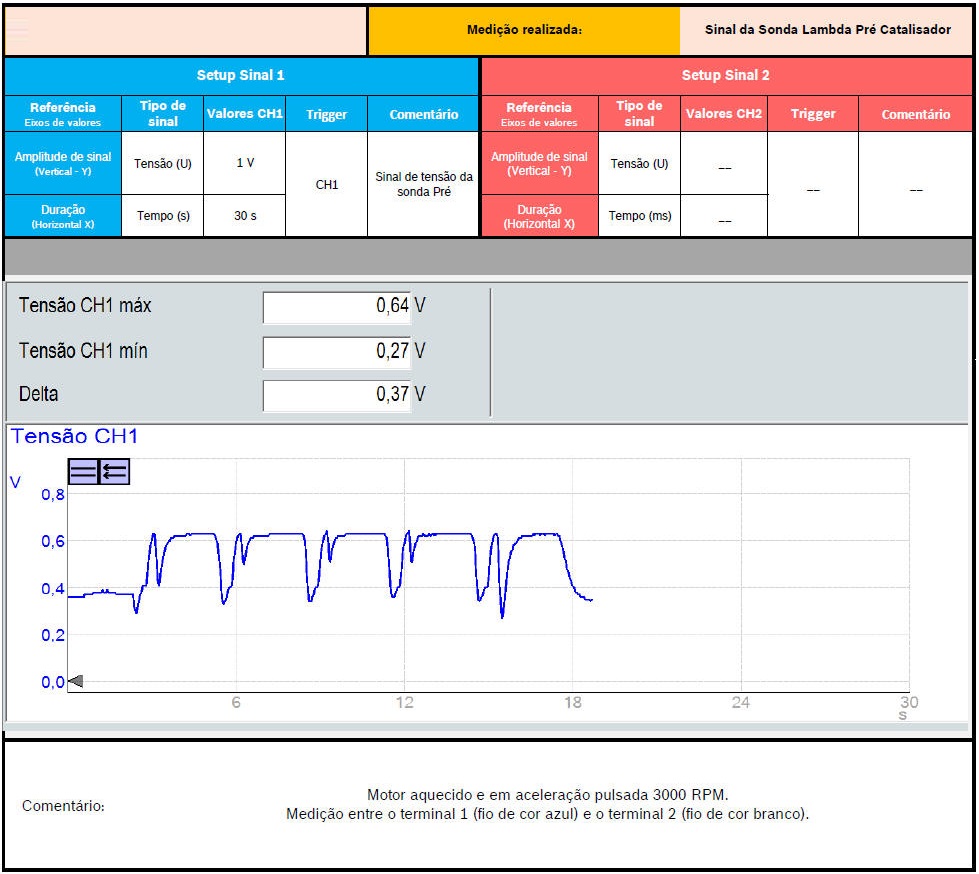Click the 1 V Valores CH1 cell
979x874 pixels.
point(245,163)
